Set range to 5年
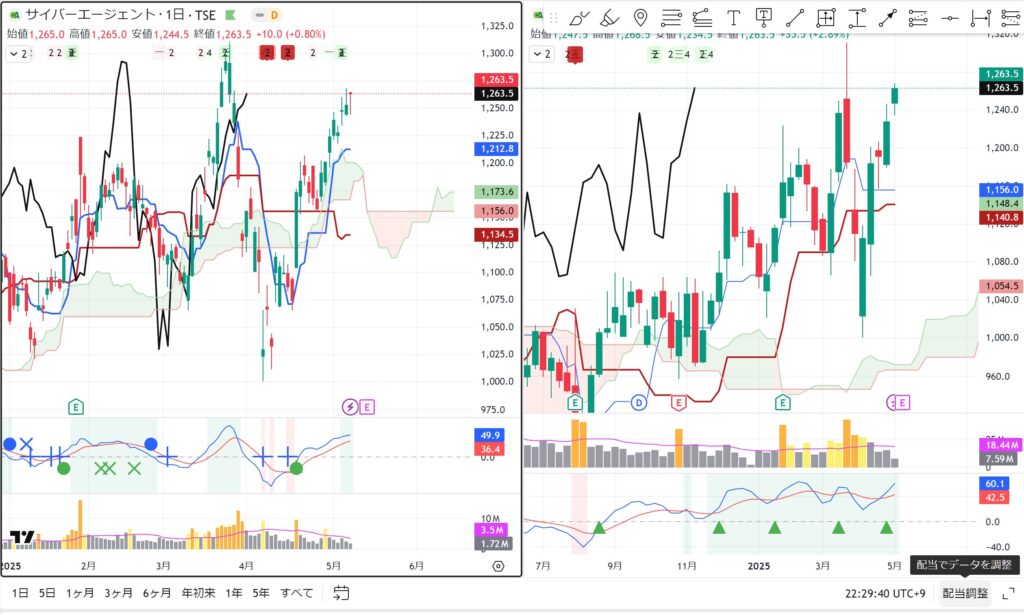The height and width of the screenshot is (615, 1024). [261, 593]
